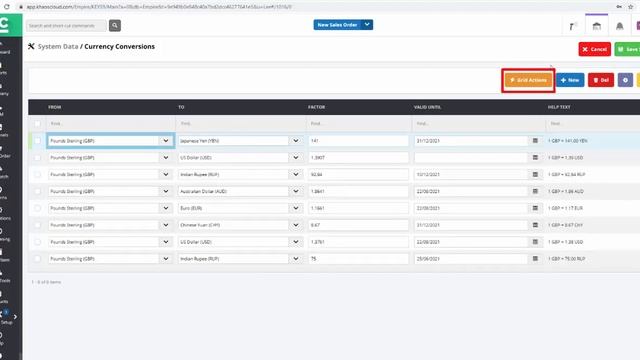Click the empty Valid Until field in US Dollar row
This screenshot has height=360, width=640.
[471, 158]
